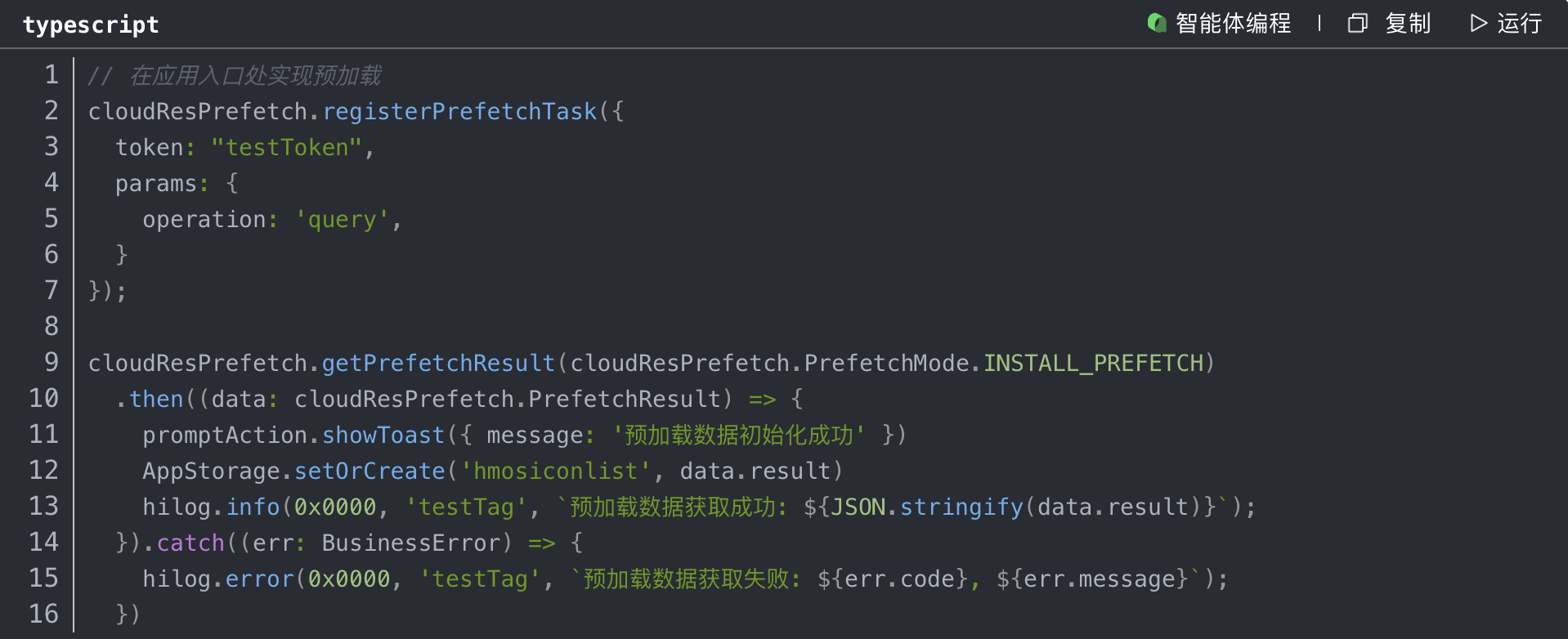Click the copy icon beside 复制
This screenshot has width=1568, height=639.
pos(1357,23)
